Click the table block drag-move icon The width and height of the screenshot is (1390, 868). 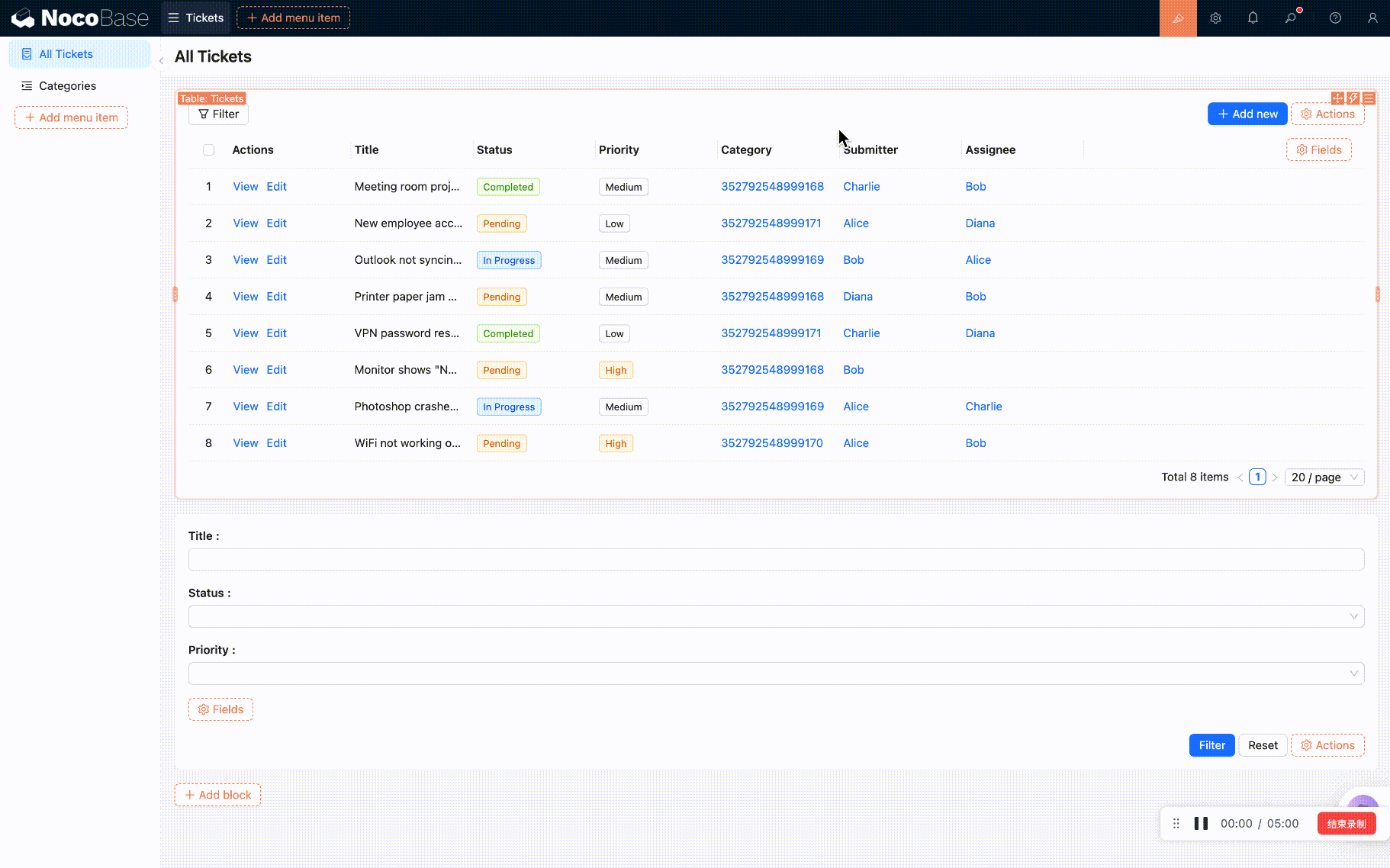click(1337, 98)
